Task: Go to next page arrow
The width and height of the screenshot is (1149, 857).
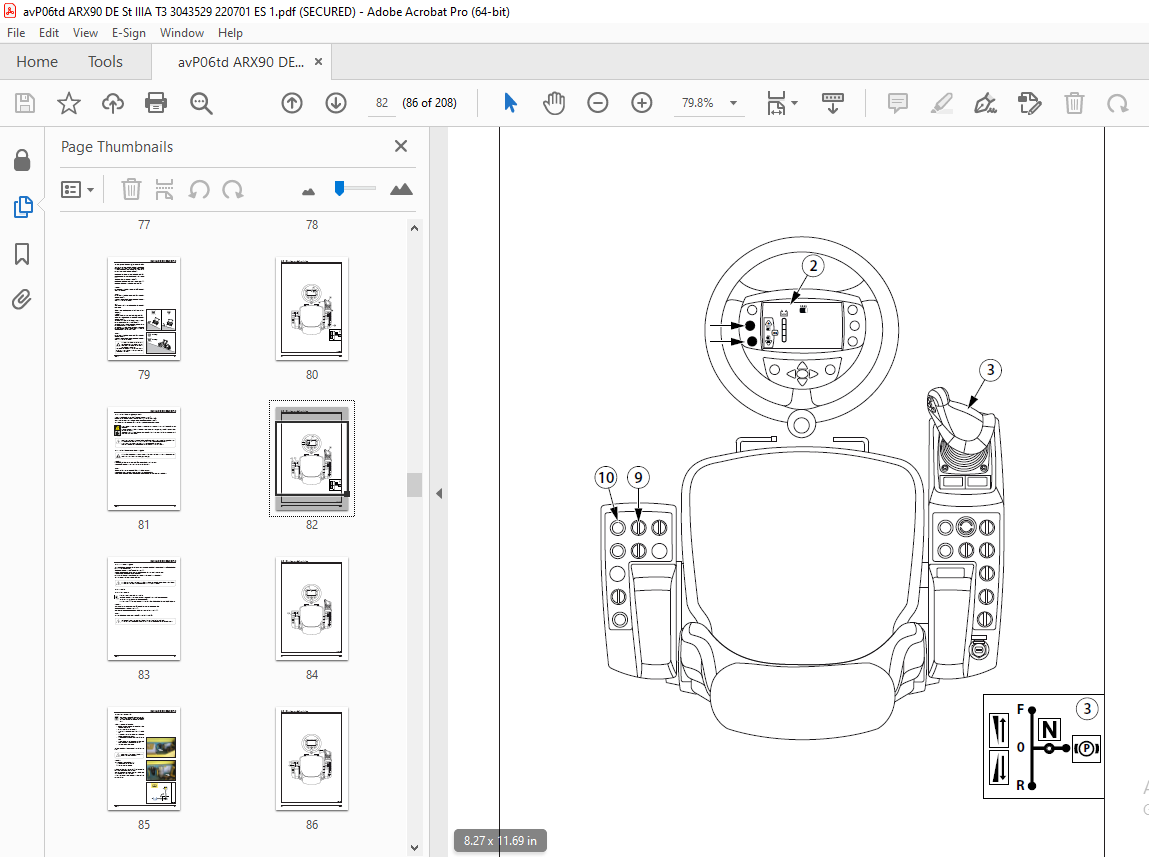Action: 336,103
